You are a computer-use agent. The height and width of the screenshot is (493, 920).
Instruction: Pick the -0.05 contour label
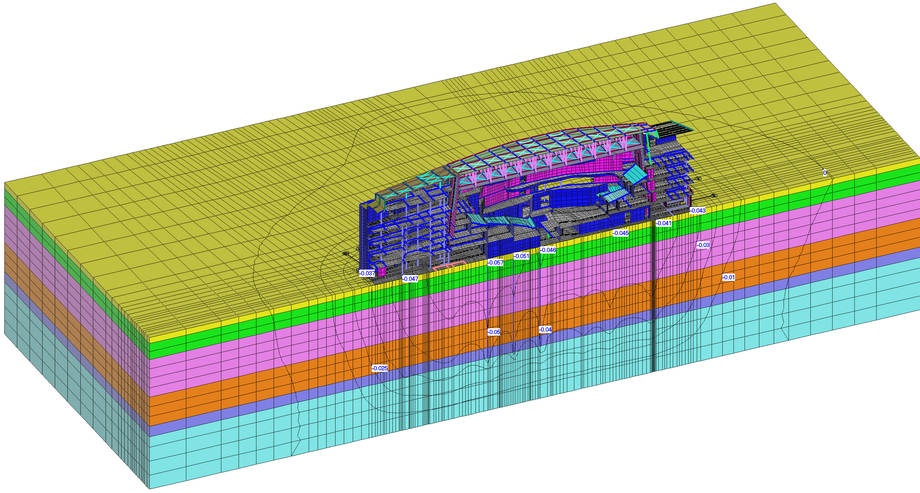[493, 332]
